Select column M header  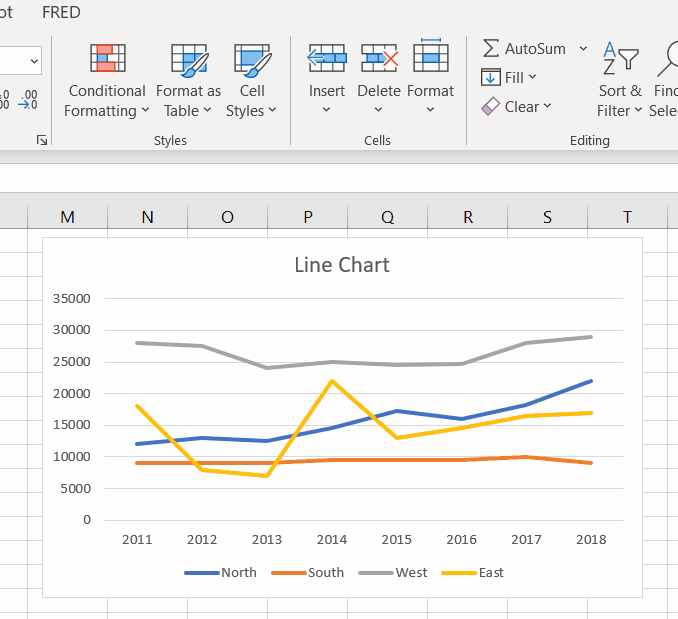click(67, 217)
